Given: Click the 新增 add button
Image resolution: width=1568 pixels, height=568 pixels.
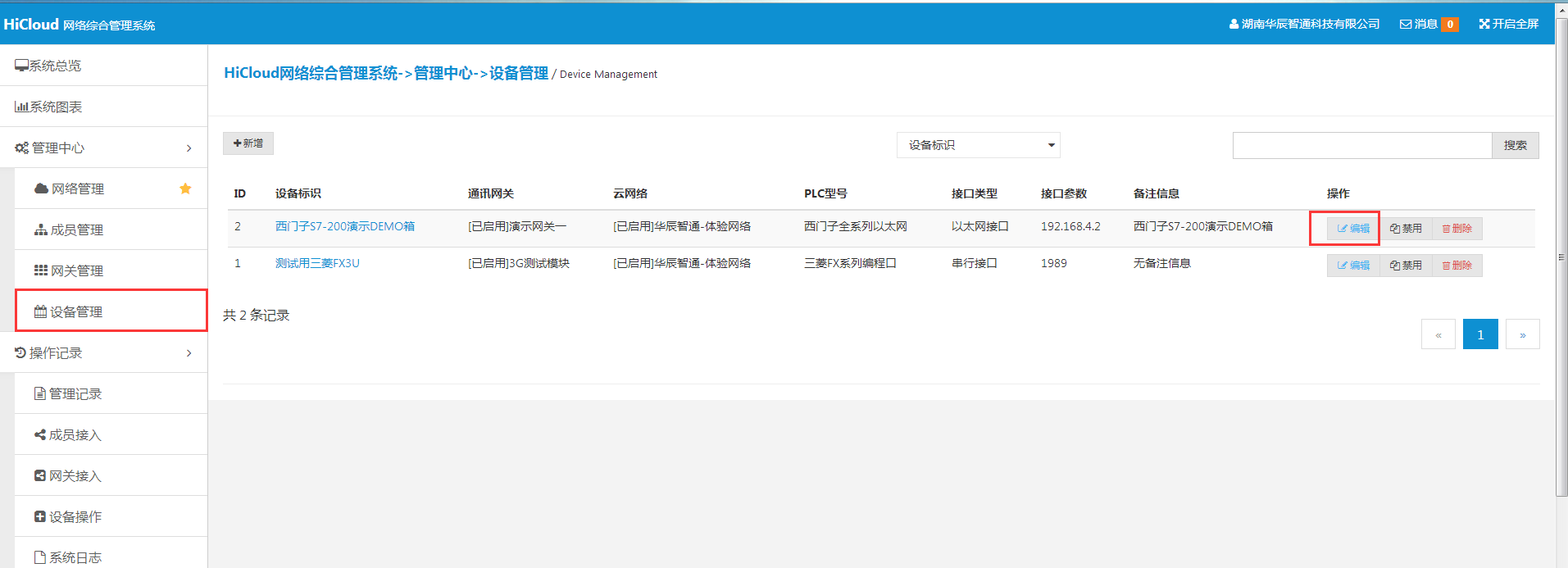Looking at the screenshot, I should pos(248,143).
